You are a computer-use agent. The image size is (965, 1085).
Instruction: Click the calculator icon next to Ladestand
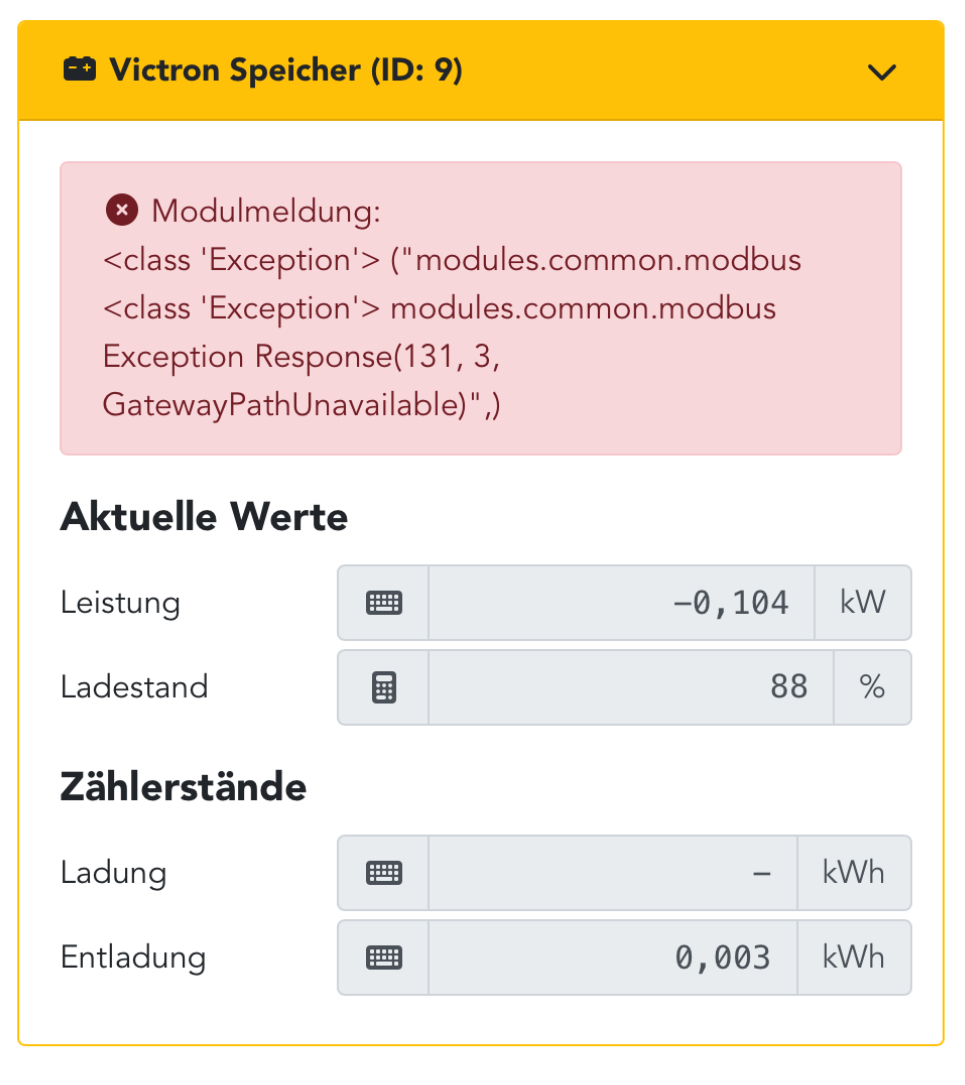click(383, 687)
